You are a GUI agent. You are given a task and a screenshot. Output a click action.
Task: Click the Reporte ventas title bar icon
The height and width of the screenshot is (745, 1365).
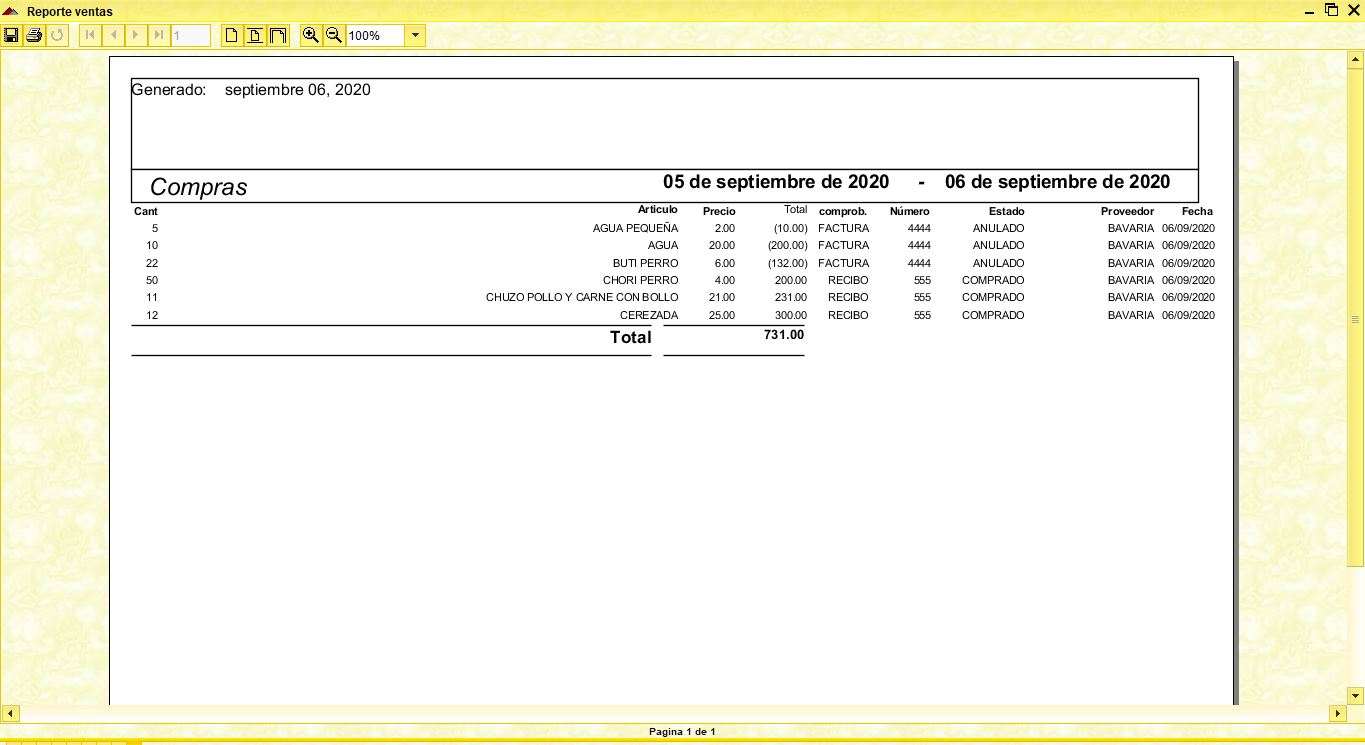click(x=10, y=11)
